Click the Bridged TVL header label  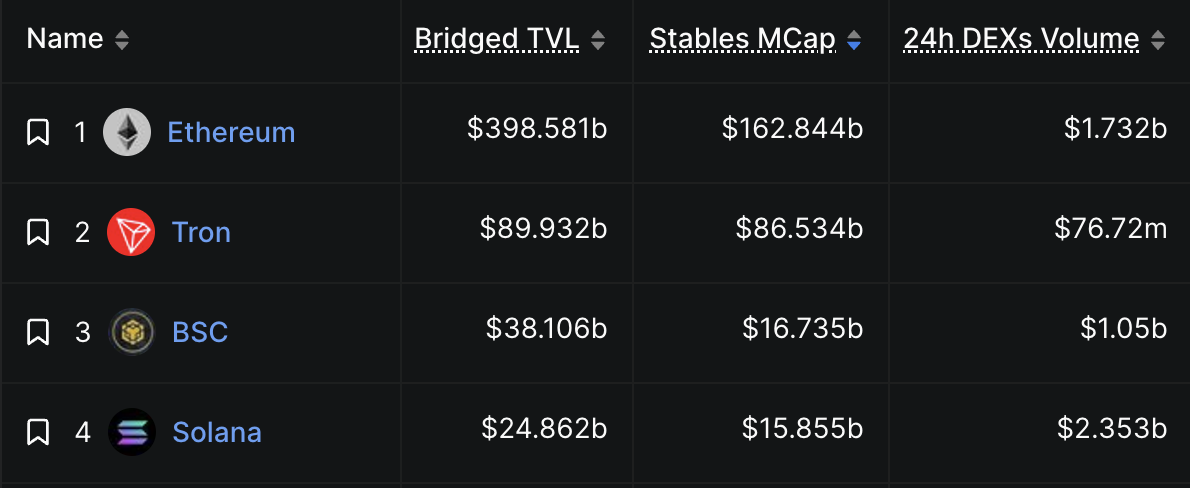[x=496, y=40]
